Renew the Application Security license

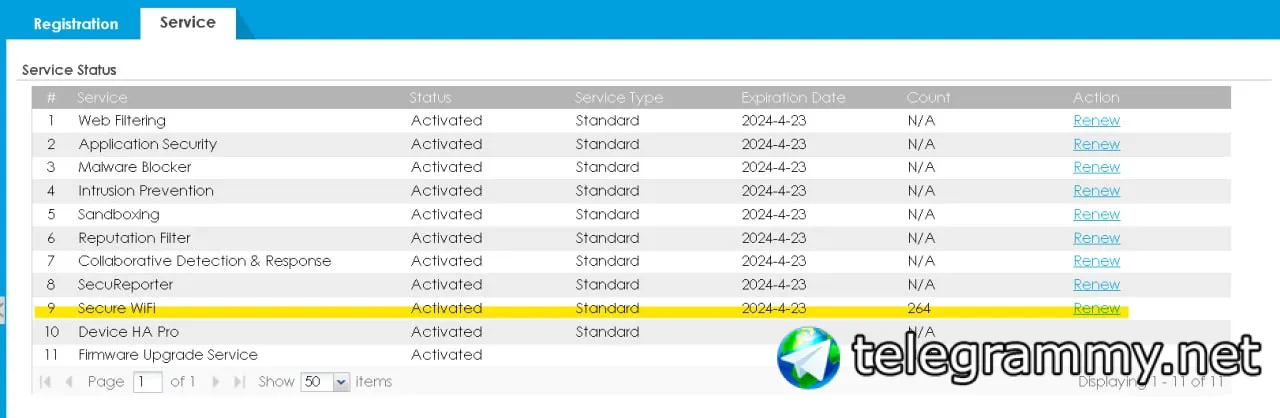pos(1096,144)
